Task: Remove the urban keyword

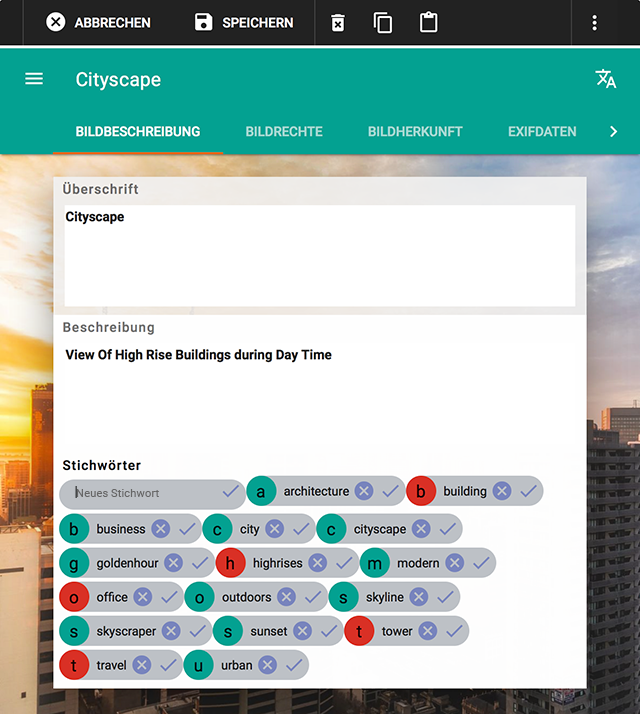Action: pyautogui.click(x=267, y=665)
